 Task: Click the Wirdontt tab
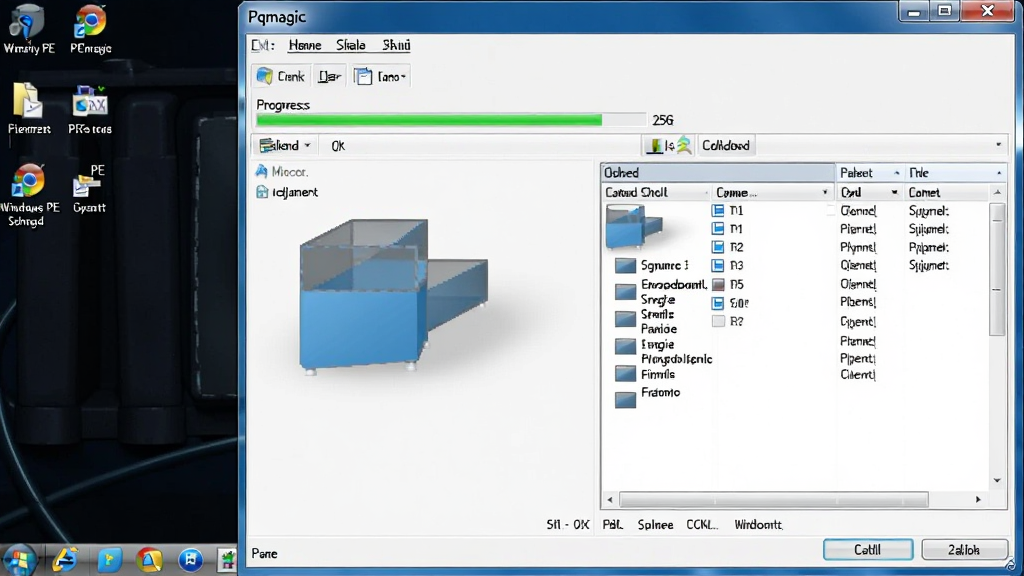758,524
